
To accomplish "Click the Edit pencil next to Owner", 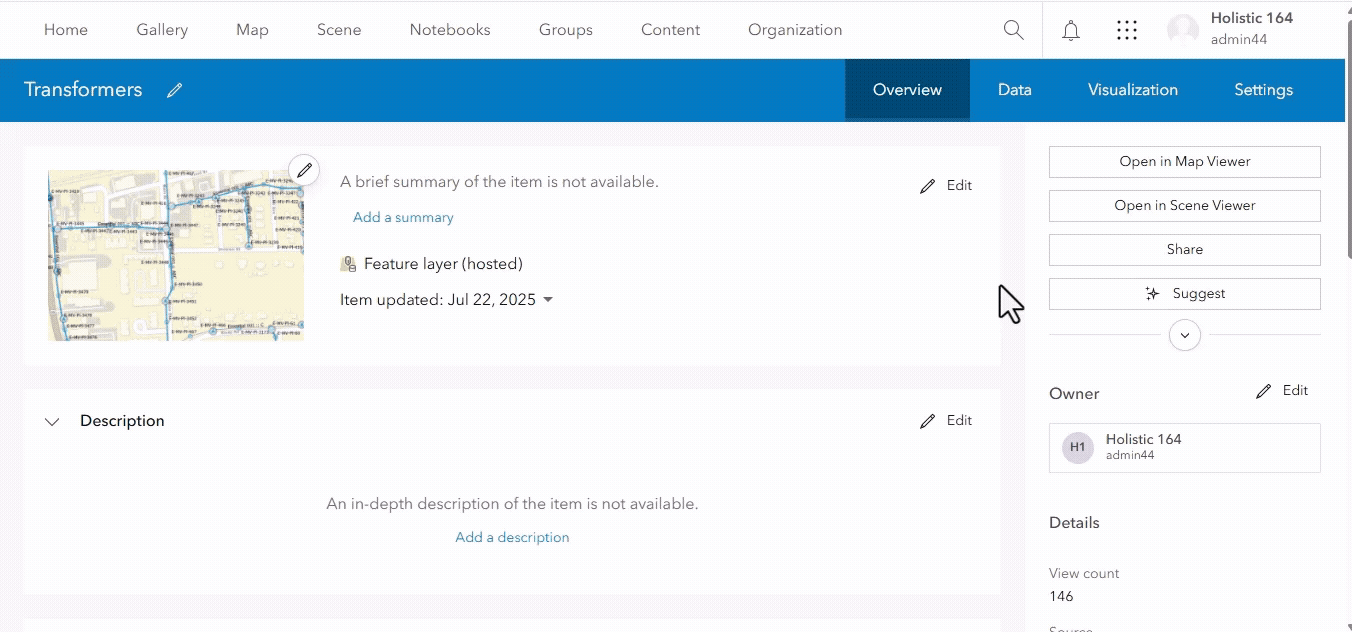I will [x=1264, y=390].
